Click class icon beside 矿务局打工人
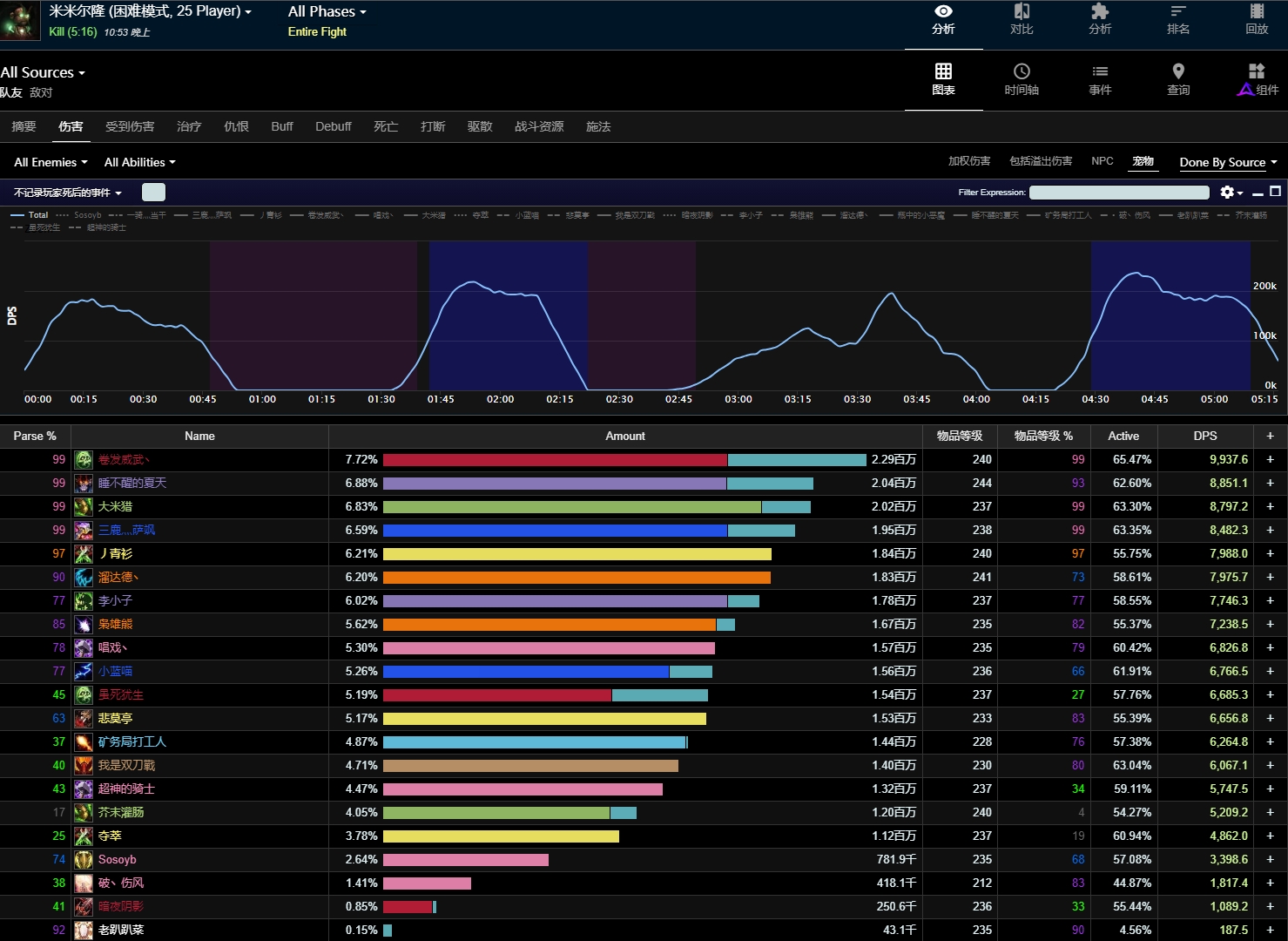The image size is (1288, 941). pos(84,741)
